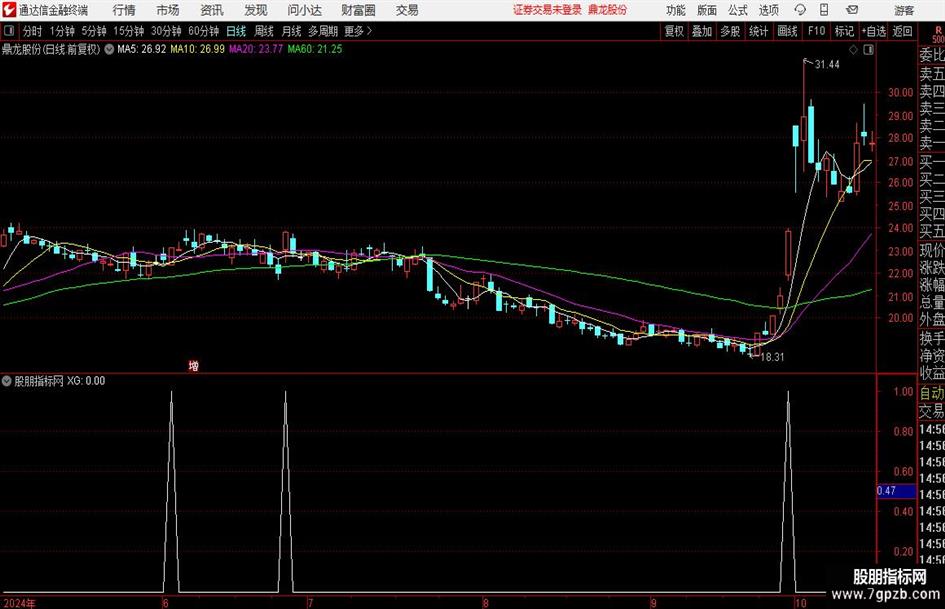Toggle the left panel icon beside 分时
Screen dimensions: 945x609
pyautogui.click(x=8, y=31)
